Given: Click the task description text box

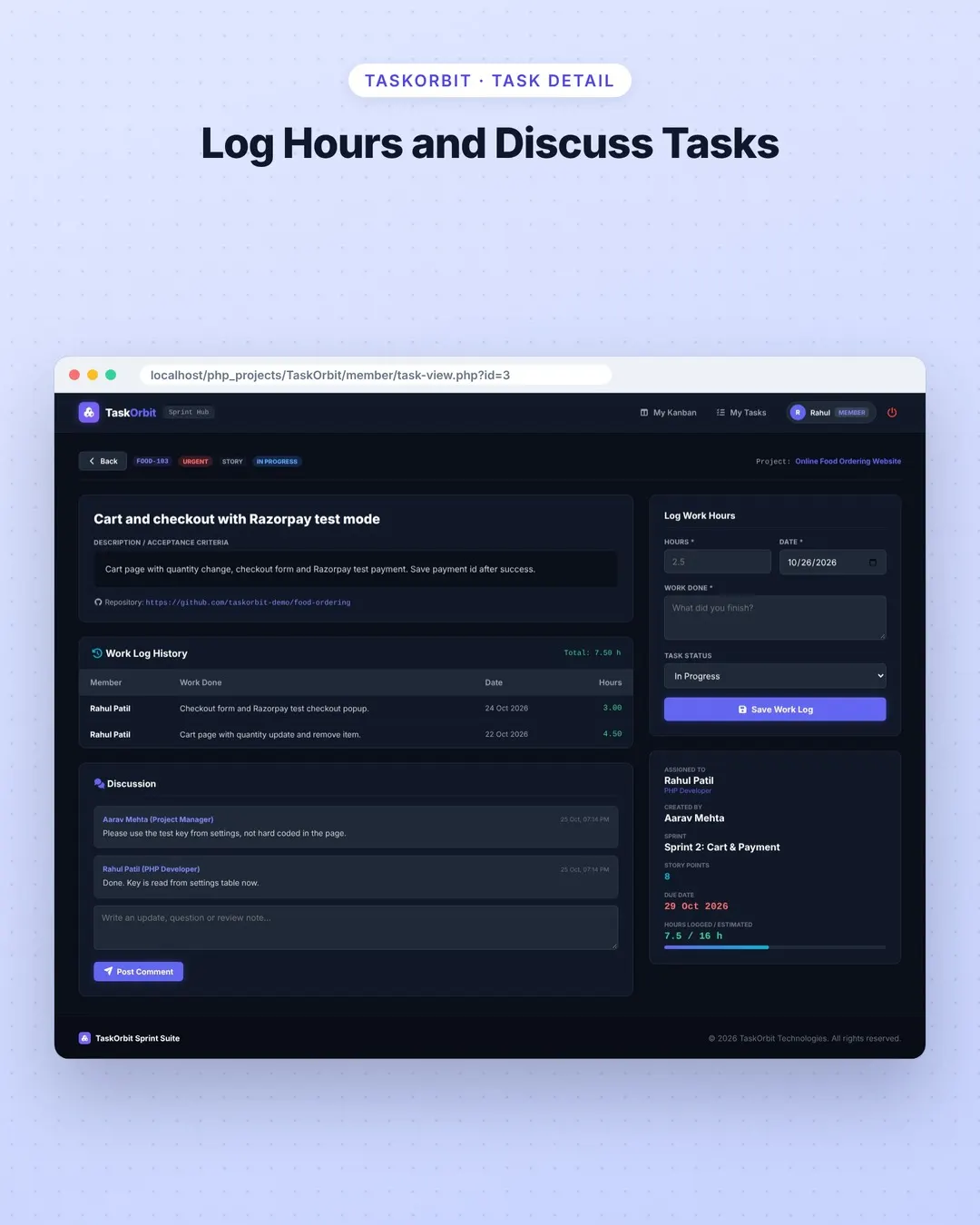Looking at the screenshot, I should pos(356,569).
